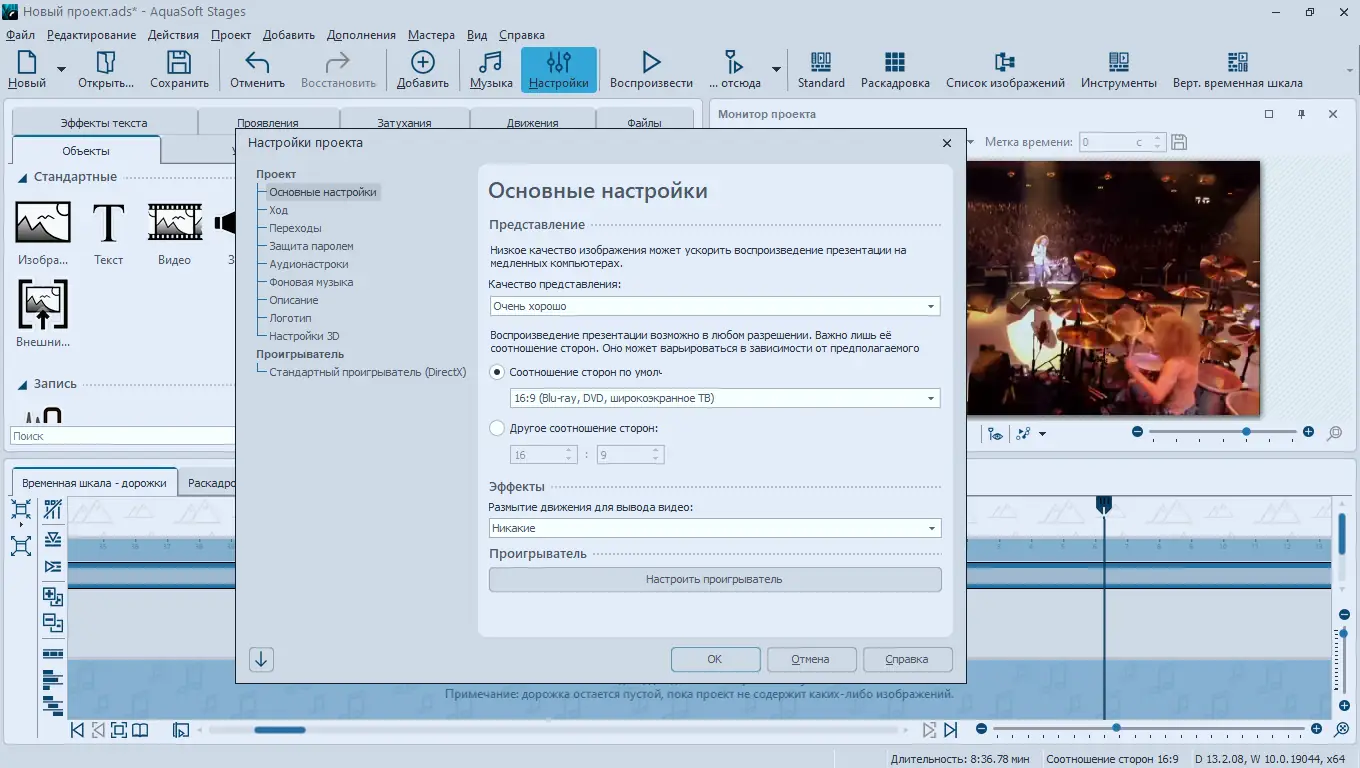Click the Поиск search field

click(122, 436)
